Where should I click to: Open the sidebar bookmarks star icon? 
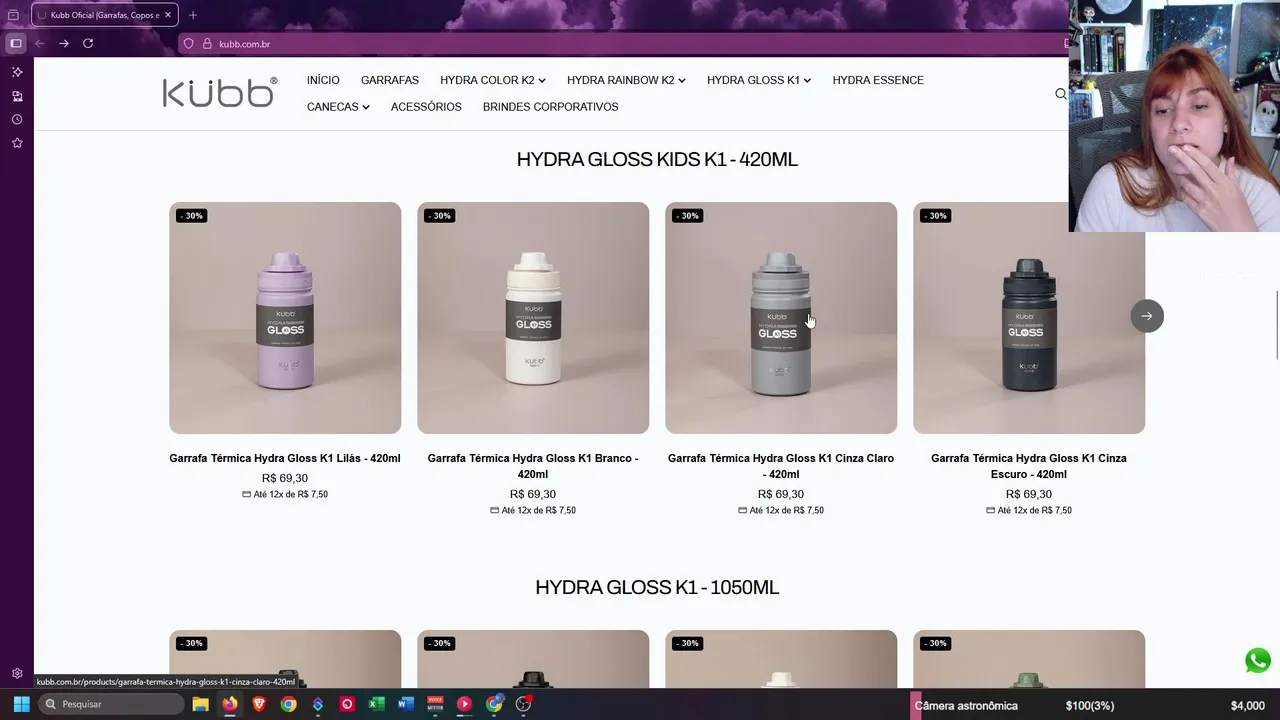(17, 143)
